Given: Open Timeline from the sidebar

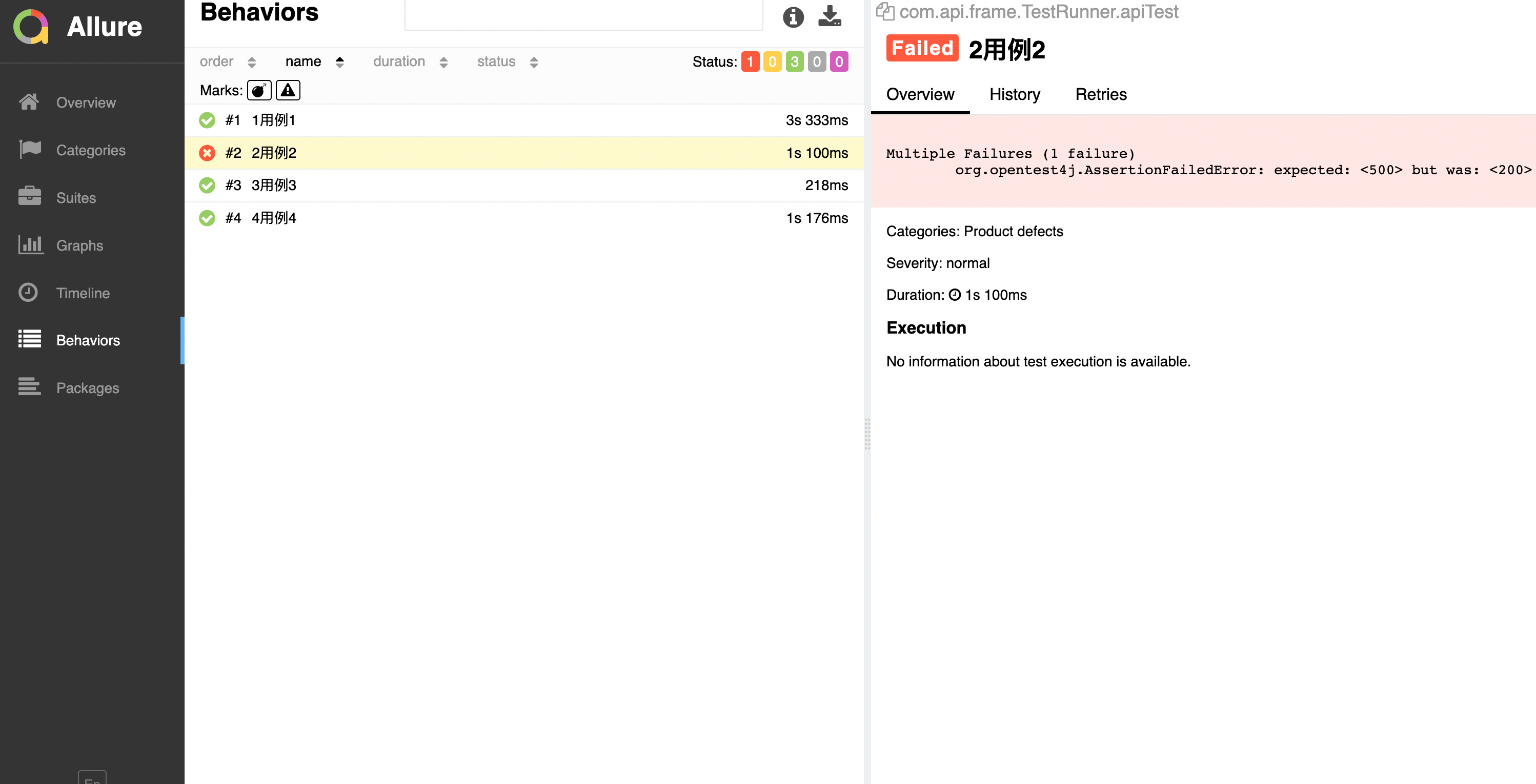Looking at the screenshot, I should click(x=82, y=293).
